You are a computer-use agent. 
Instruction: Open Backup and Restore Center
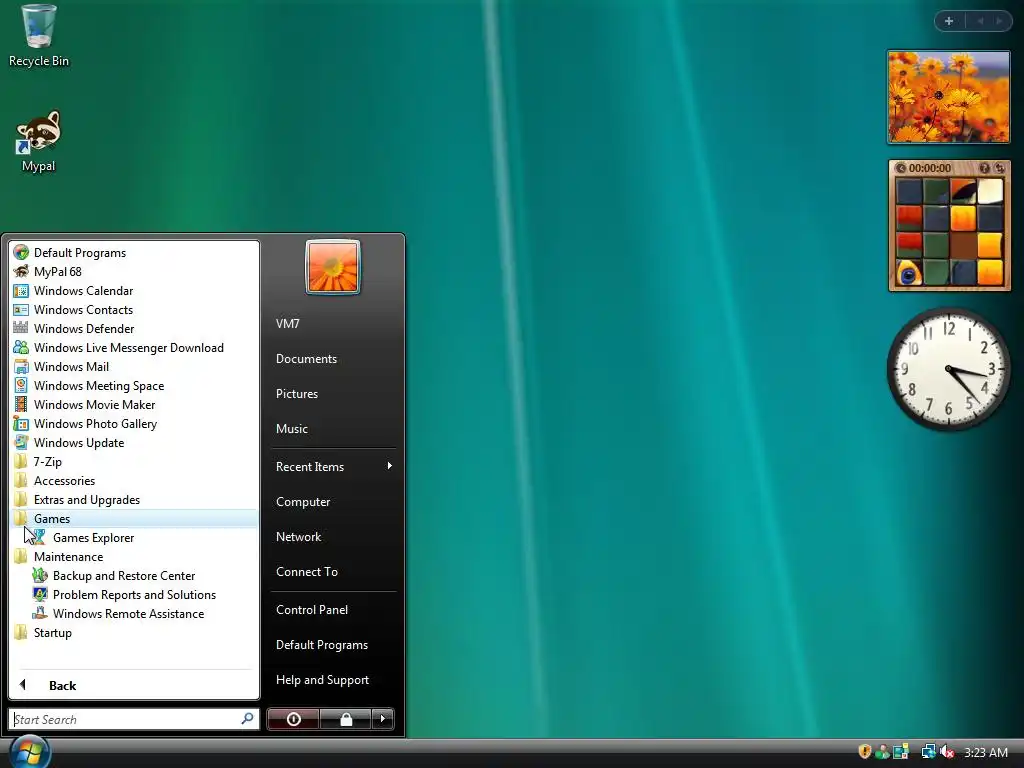pos(135,575)
